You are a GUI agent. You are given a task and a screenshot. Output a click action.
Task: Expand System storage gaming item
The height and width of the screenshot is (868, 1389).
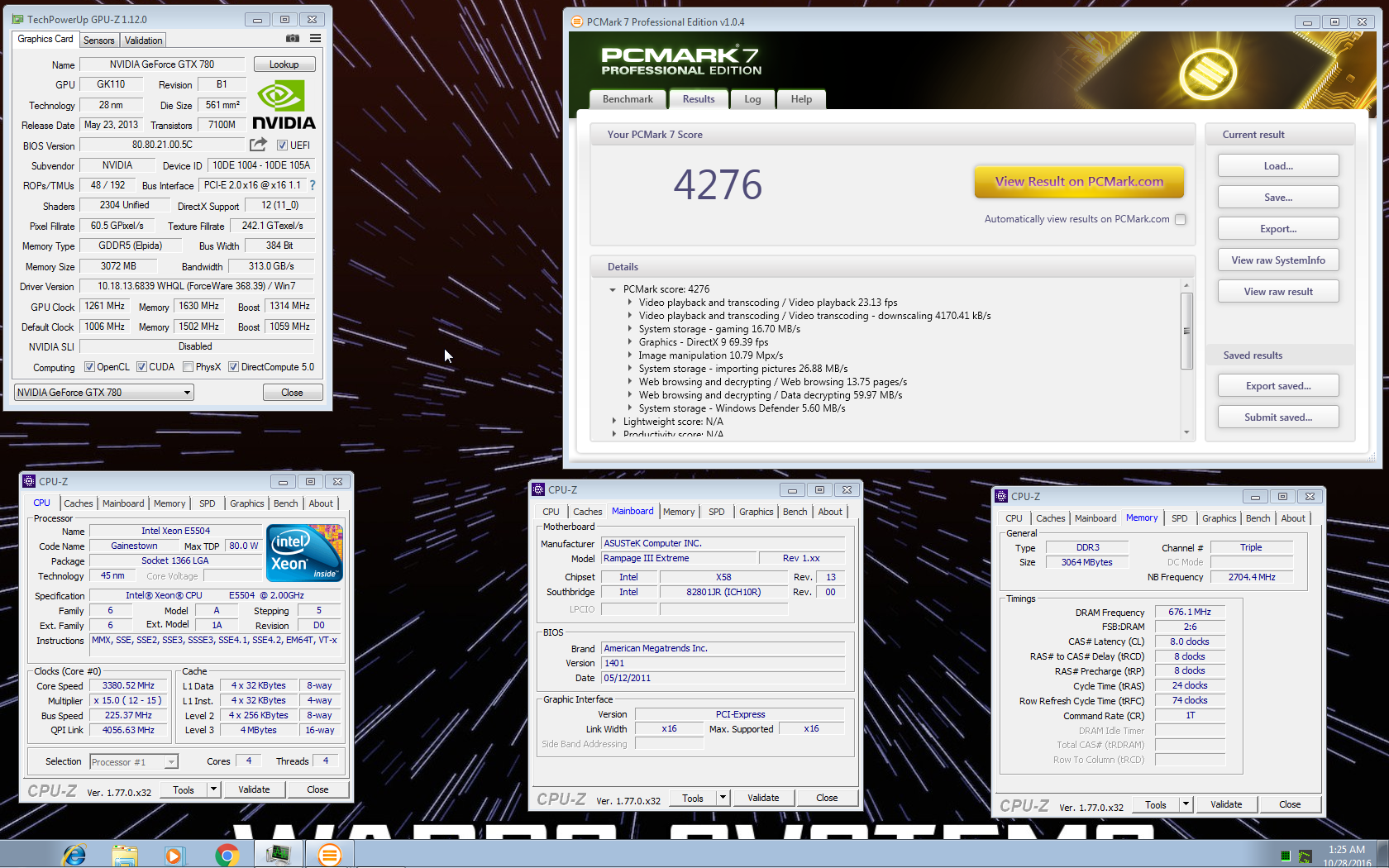[629, 329]
